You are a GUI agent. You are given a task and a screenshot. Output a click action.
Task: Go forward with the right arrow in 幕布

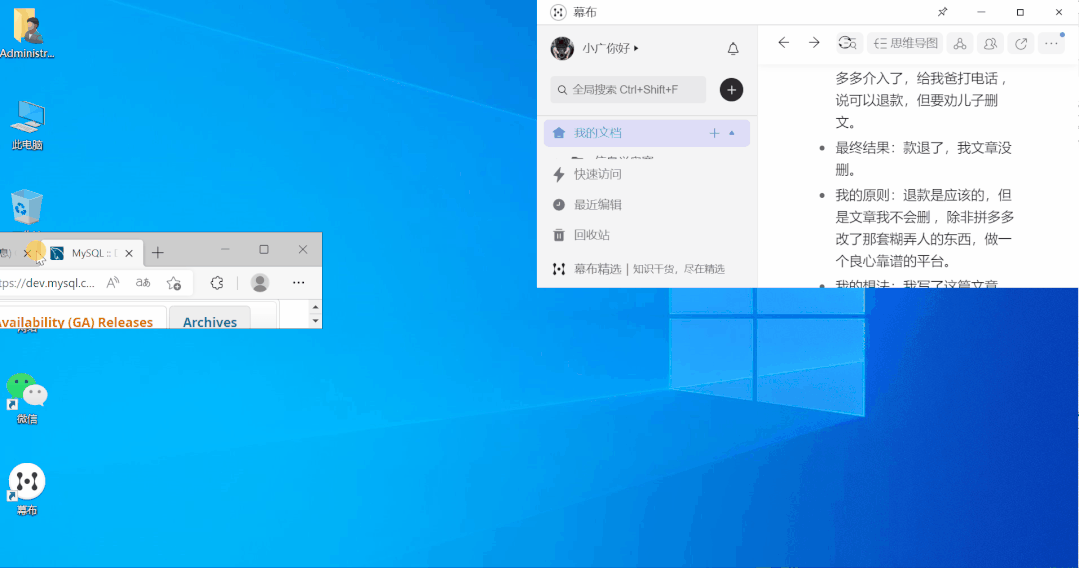point(814,43)
